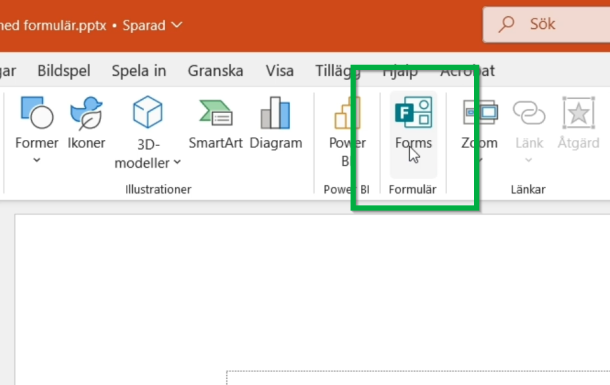Screen dimensions: 610x385
Task: Click the Illustrationer group label
Action: [x=158, y=189]
